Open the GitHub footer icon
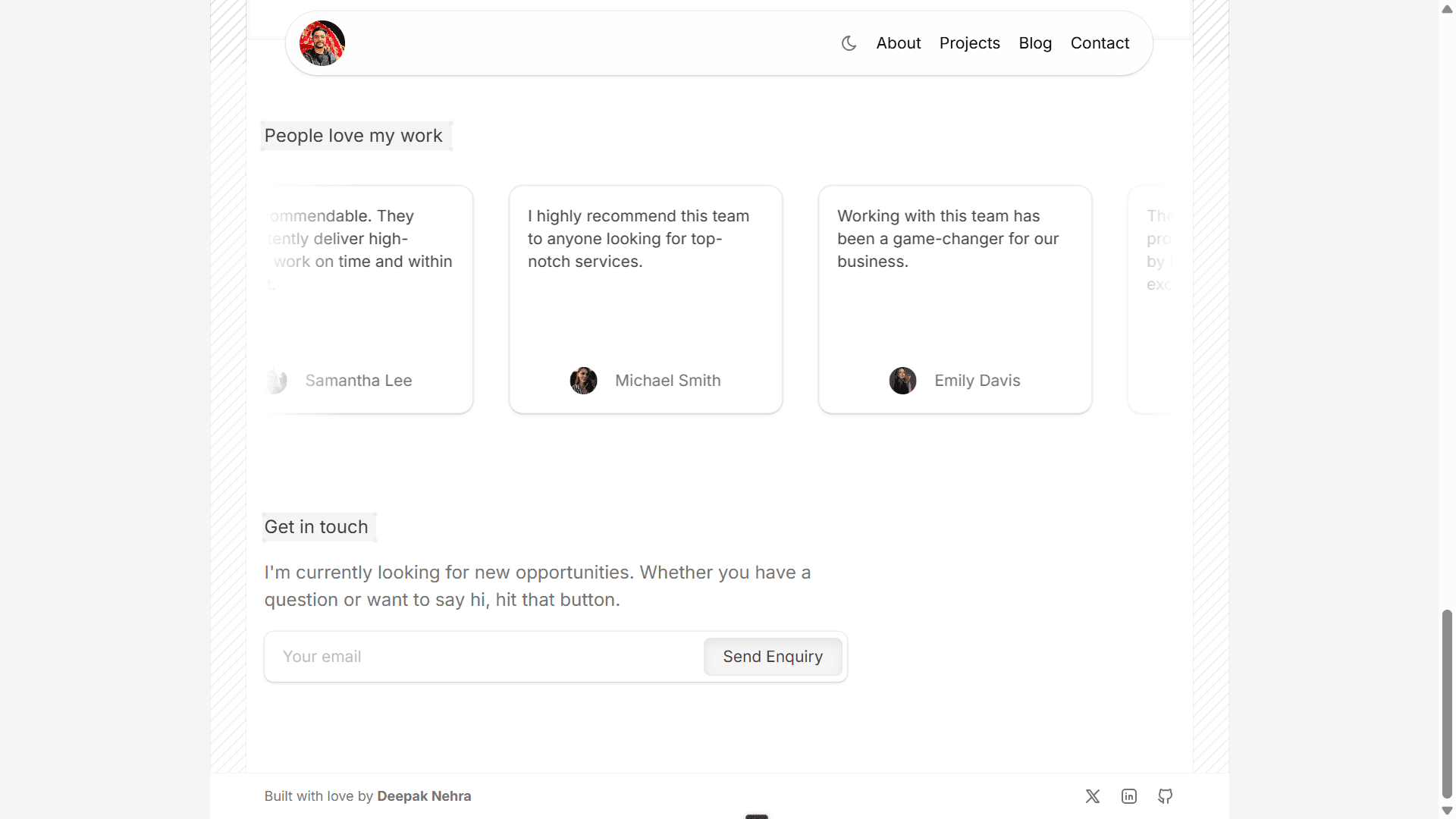This screenshot has height=819, width=1456. [1166, 796]
